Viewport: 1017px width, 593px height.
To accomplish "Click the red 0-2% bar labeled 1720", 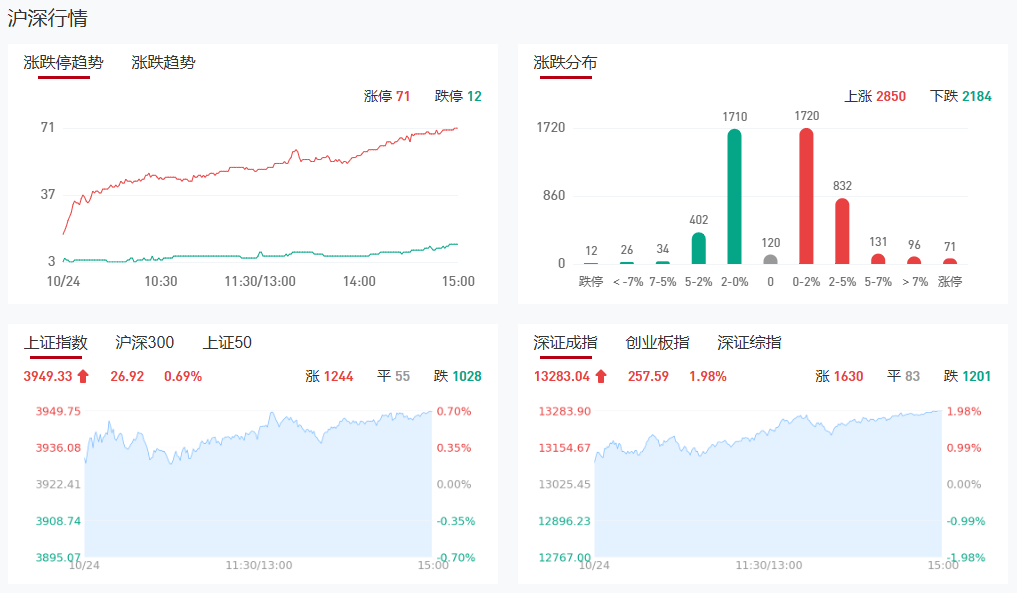I will pos(806,196).
